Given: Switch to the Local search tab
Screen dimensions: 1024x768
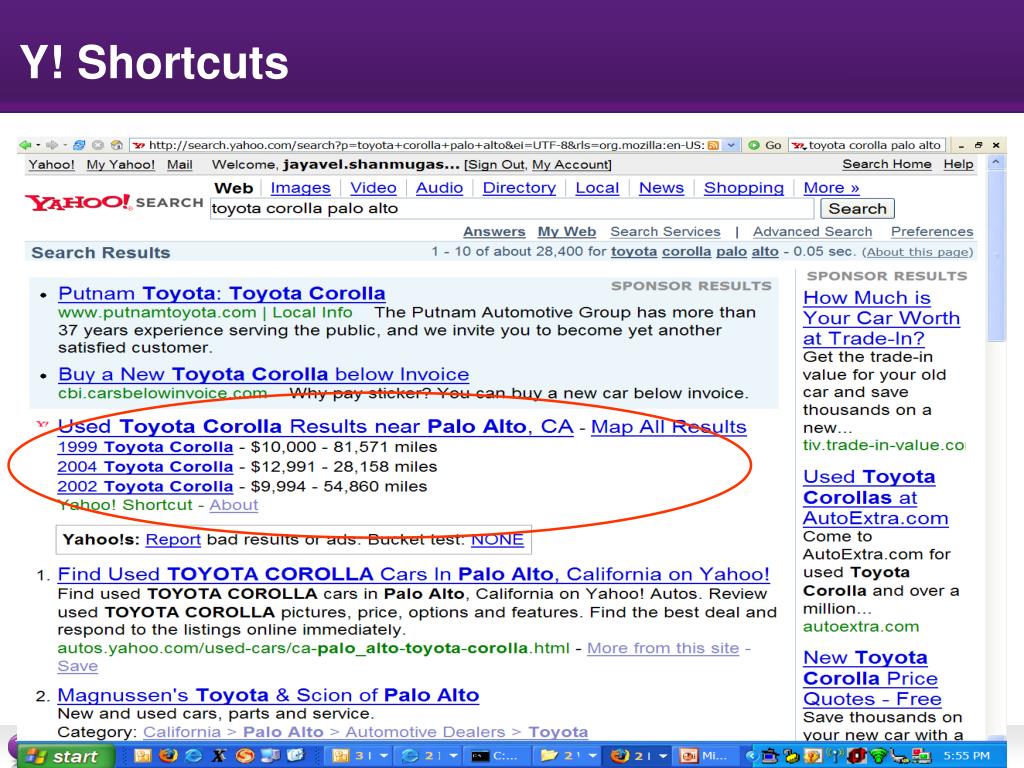Looking at the screenshot, I should point(597,188).
